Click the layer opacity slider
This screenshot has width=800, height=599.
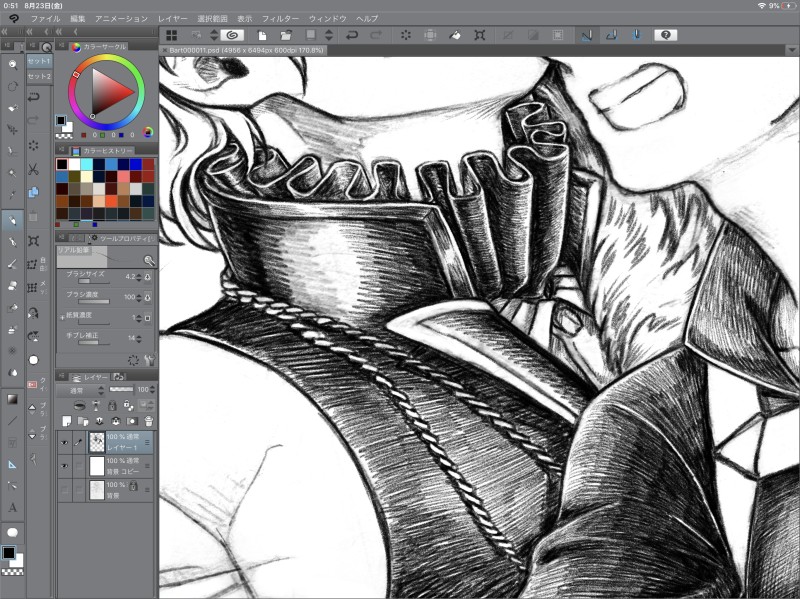[x=121, y=389]
